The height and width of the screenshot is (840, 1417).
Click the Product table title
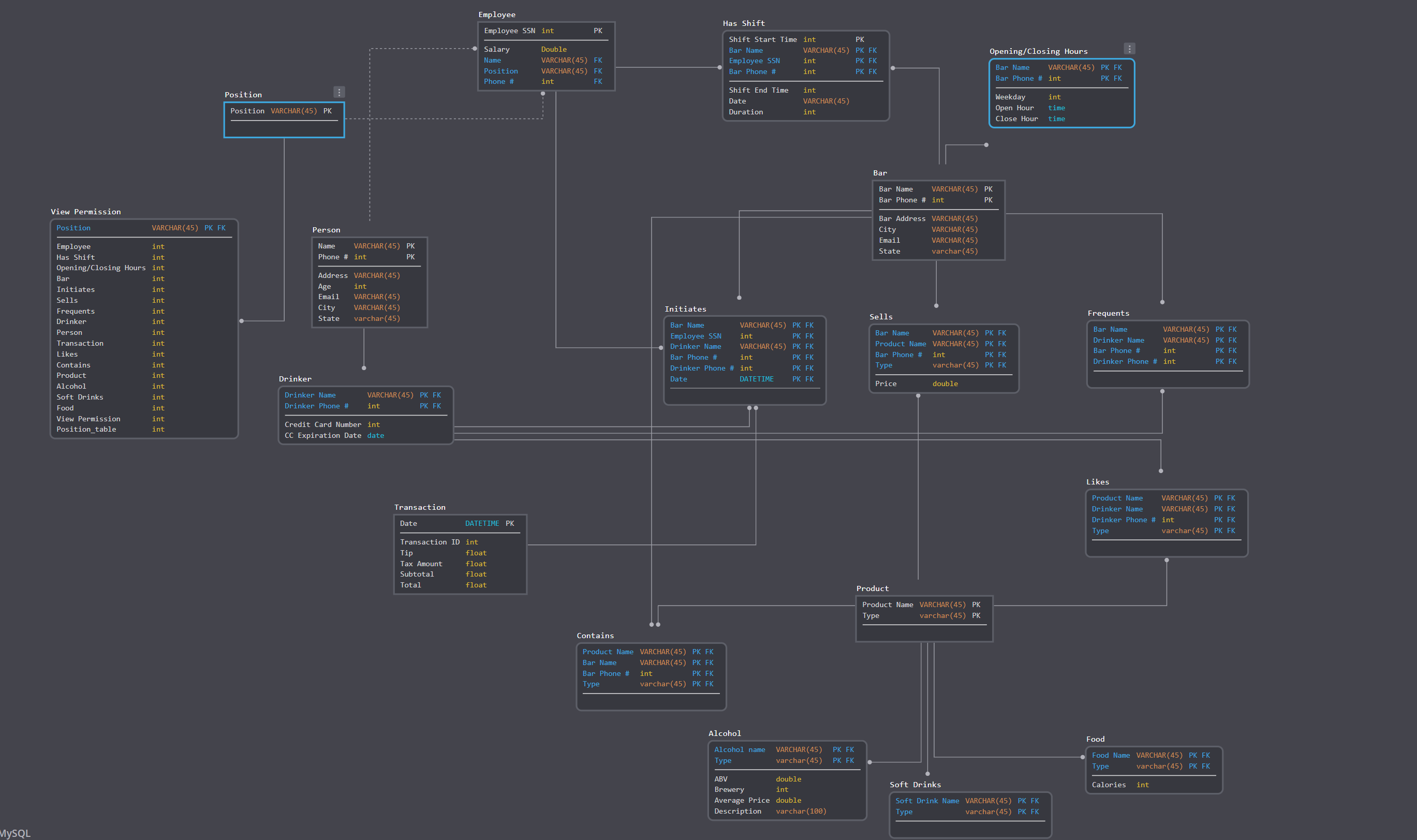point(873,588)
